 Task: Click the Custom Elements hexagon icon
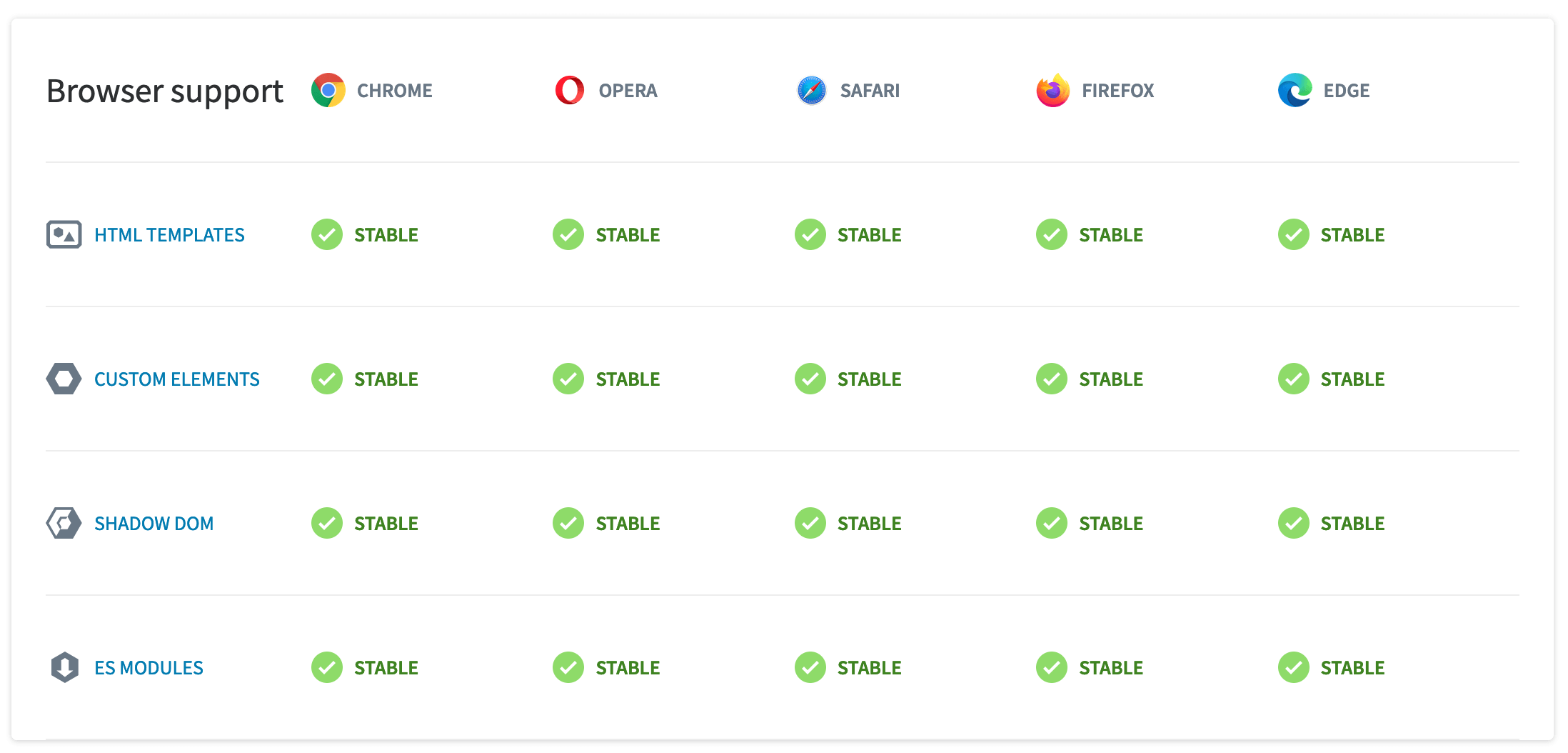tap(64, 379)
